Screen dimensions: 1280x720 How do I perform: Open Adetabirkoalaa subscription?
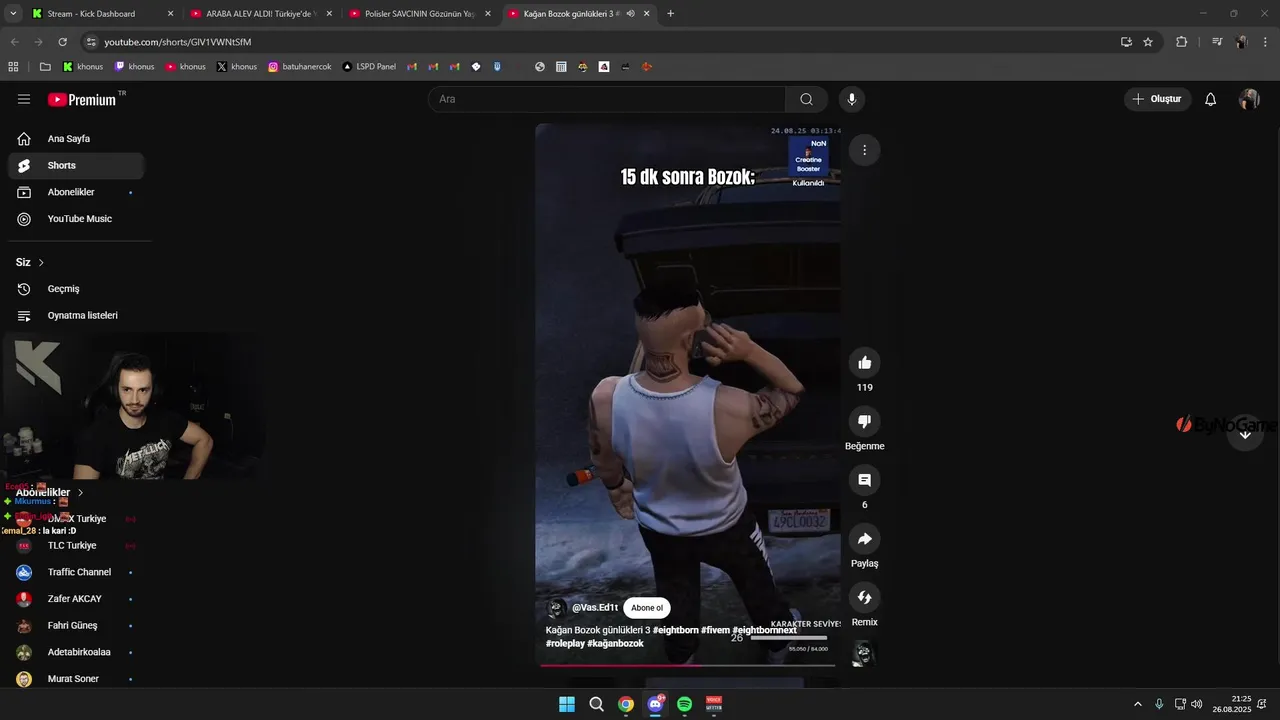76,652
